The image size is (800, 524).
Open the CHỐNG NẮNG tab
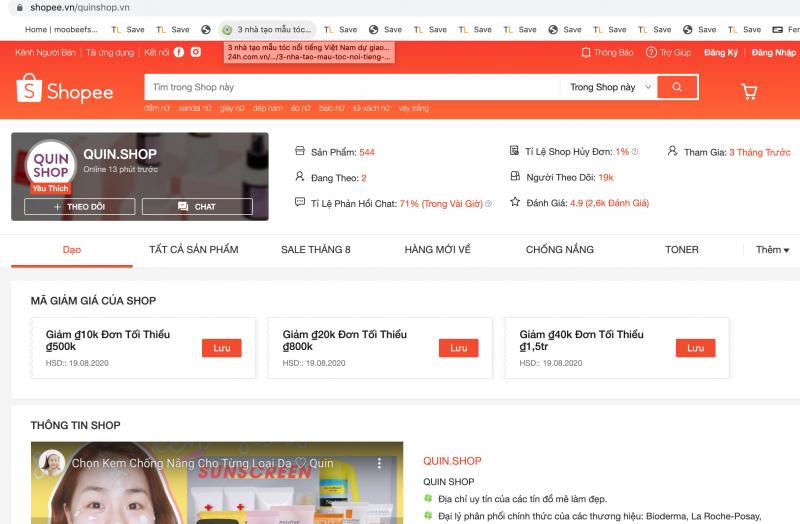coord(559,250)
